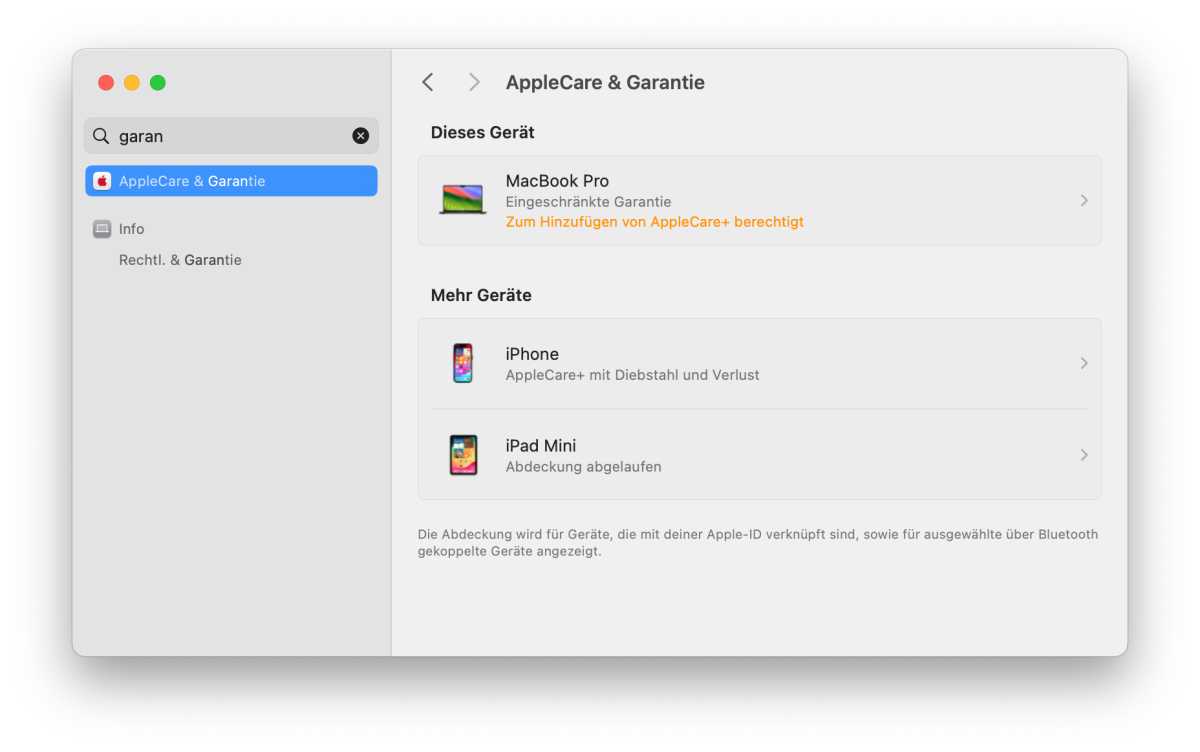This screenshot has width=1200, height=752.
Task: Click the red AppleCare sidebar icon
Action: [x=102, y=181]
